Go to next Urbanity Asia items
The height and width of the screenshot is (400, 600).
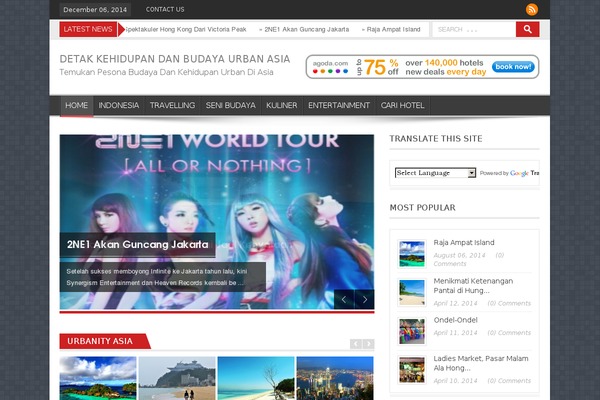click(368, 344)
